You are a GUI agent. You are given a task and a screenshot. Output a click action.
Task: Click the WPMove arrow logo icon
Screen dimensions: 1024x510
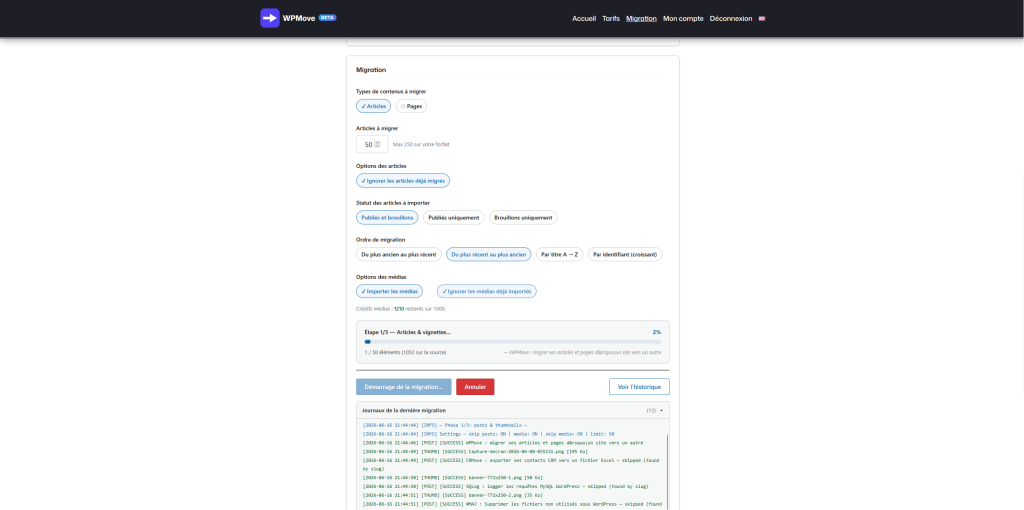(x=270, y=18)
